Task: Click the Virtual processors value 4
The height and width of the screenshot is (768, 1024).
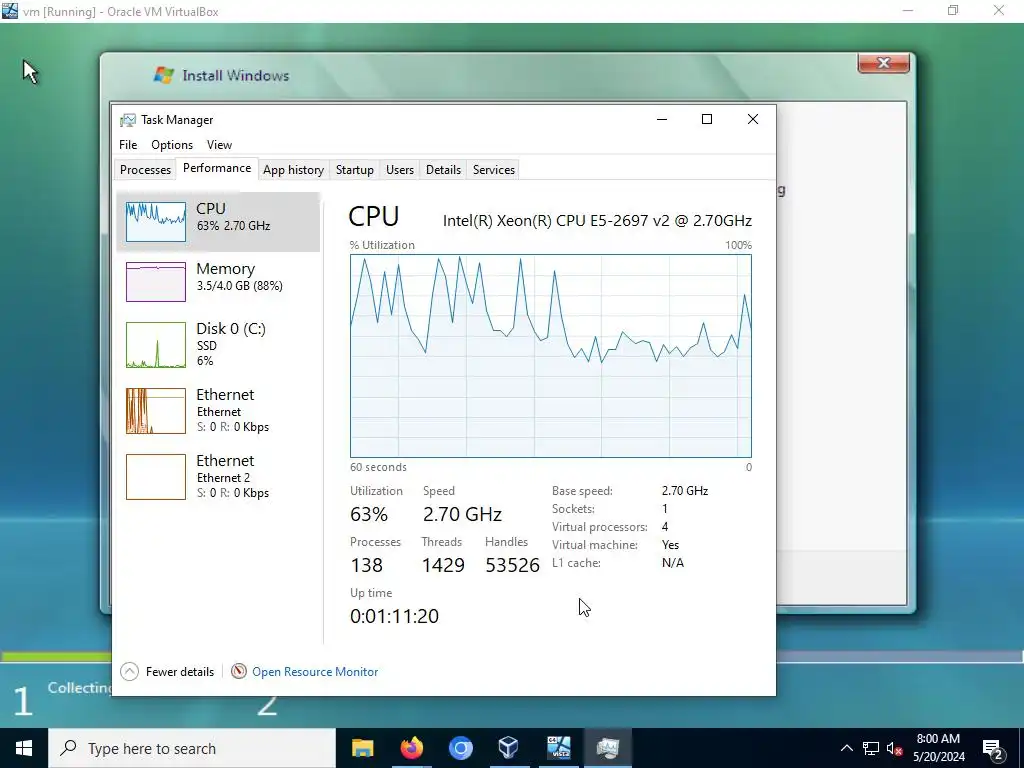Action: [665, 527]
